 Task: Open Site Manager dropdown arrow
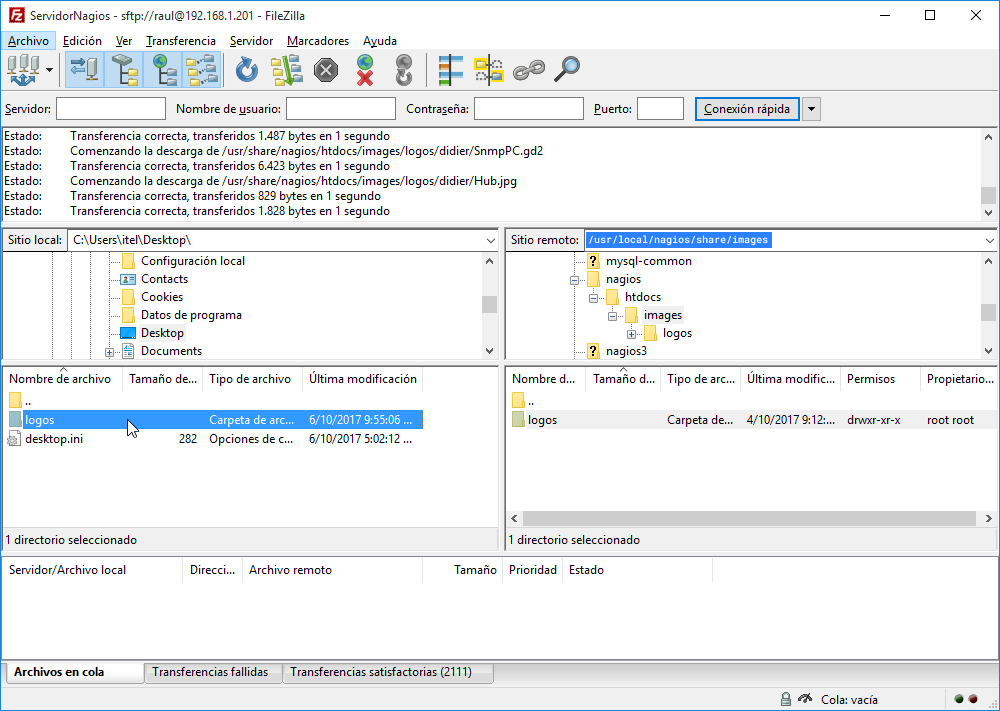[49, 70]
